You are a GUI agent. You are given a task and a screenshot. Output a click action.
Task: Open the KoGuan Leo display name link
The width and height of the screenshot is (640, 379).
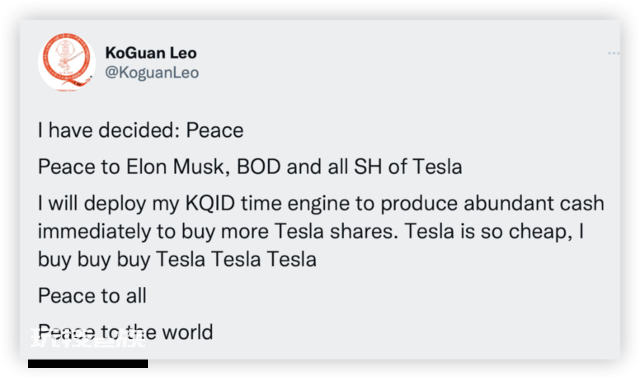click(151, 53)
